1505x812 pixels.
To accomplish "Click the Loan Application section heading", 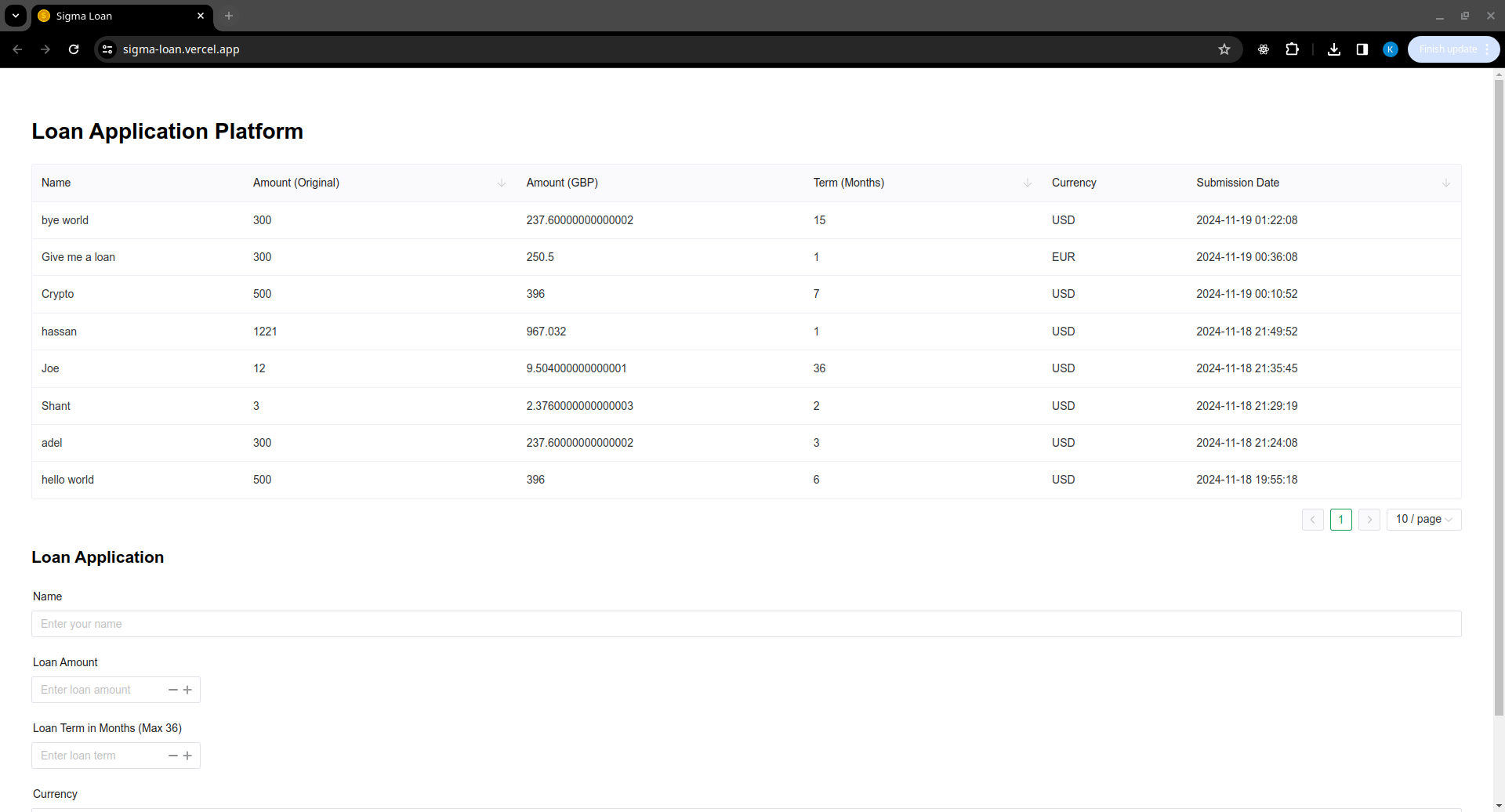I will [x=98, y=557].
